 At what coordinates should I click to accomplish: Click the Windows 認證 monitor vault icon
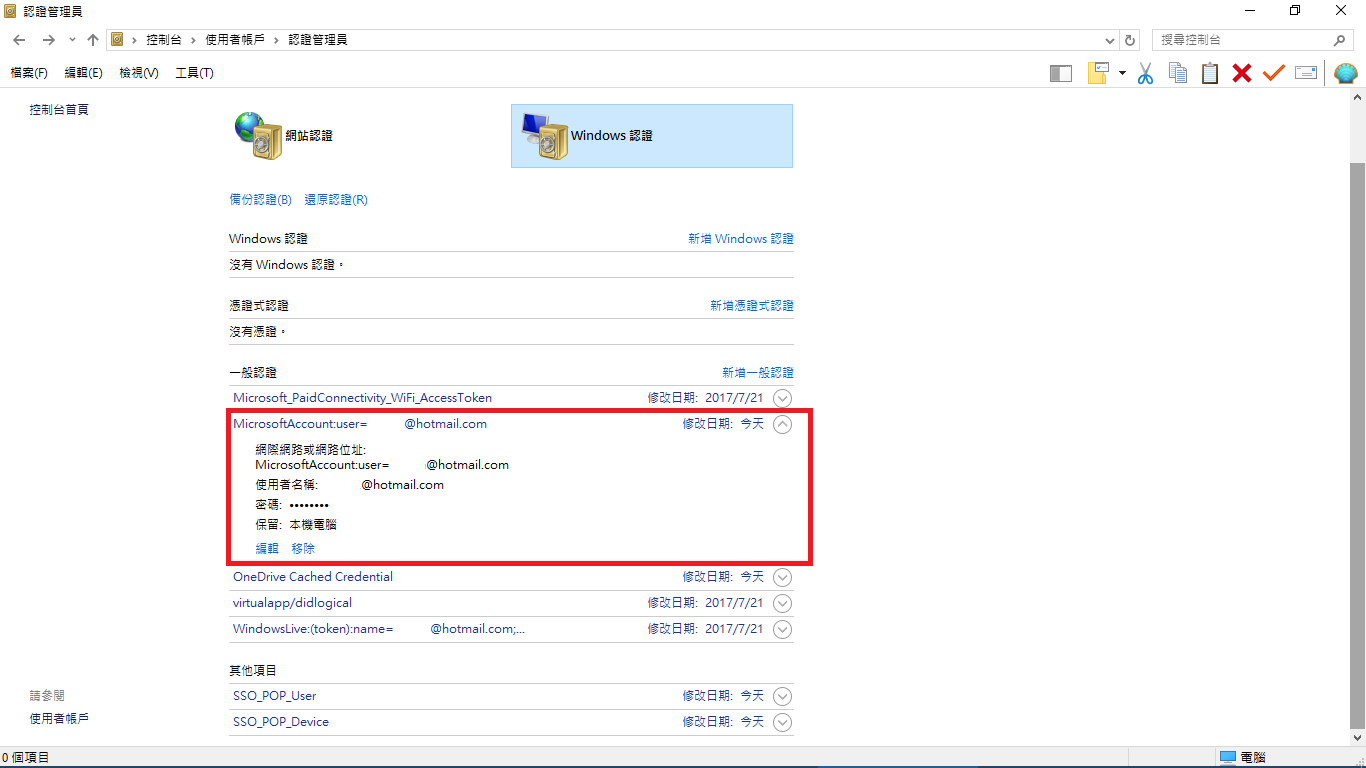(544, 135)
